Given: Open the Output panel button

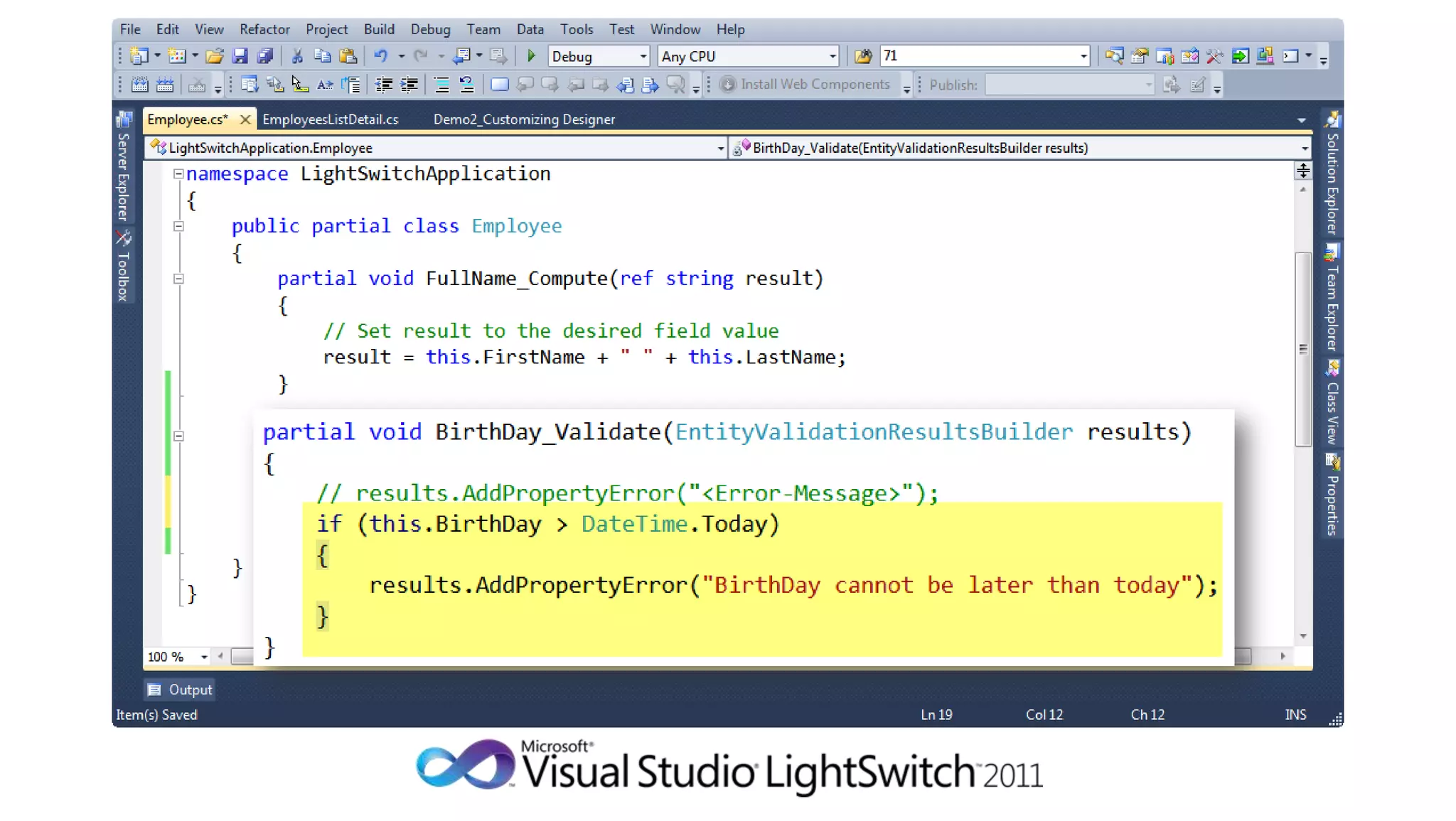Looking at the screenshot, I should pyautogui.click(x=180, y=689).
